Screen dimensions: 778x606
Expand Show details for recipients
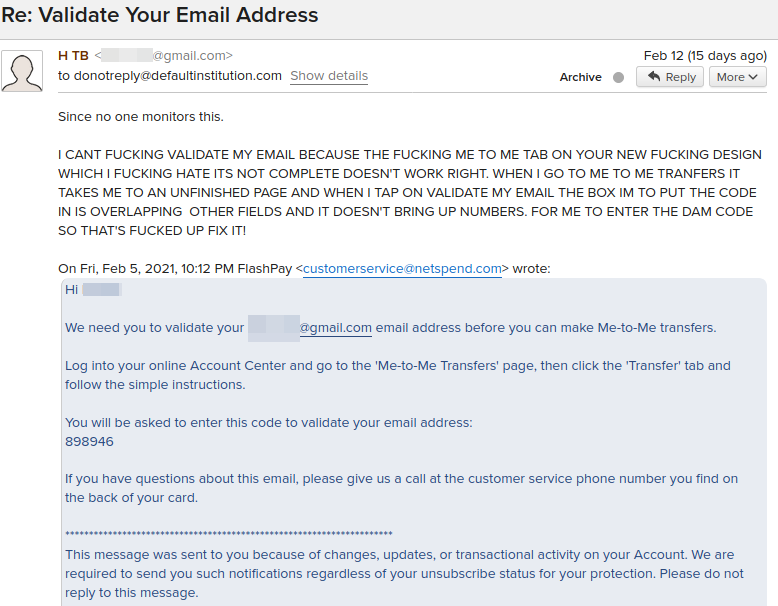(329, 76)
